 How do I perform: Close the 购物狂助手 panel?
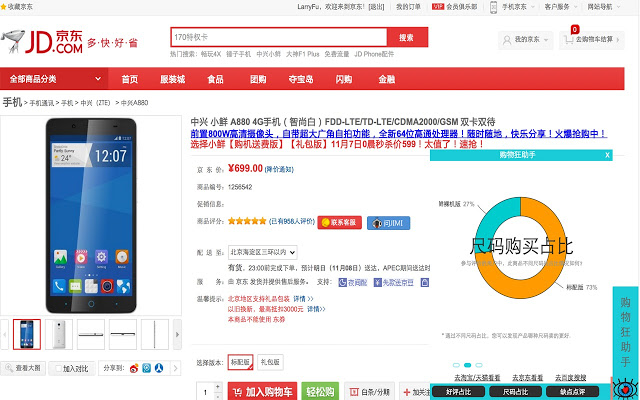pyautogui.click(x=607, y=155)
